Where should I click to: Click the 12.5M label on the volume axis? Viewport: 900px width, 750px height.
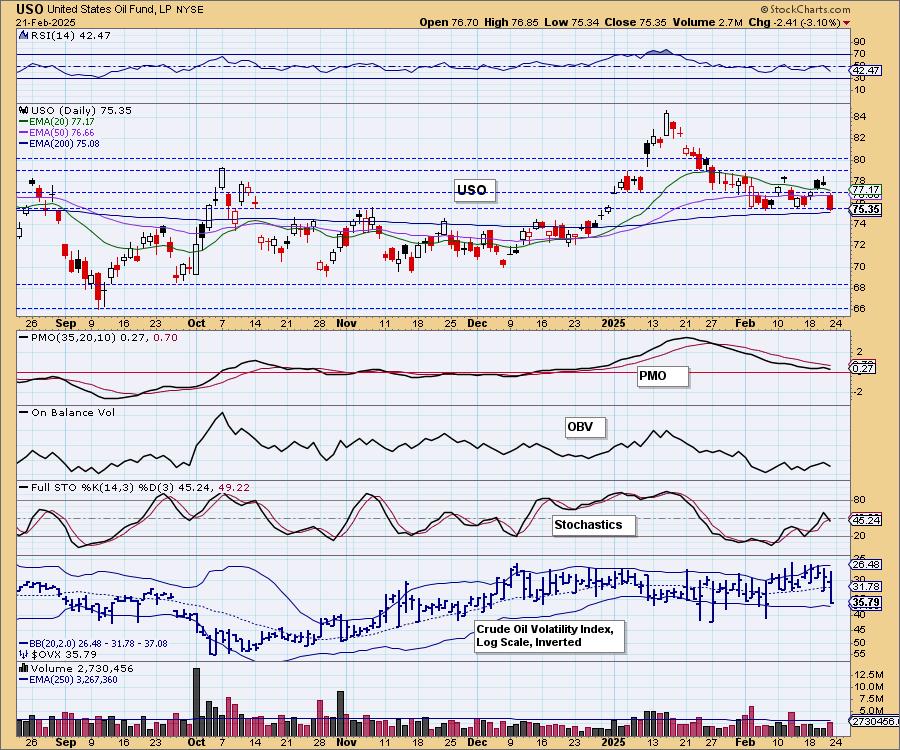click(x=868, y=674)
